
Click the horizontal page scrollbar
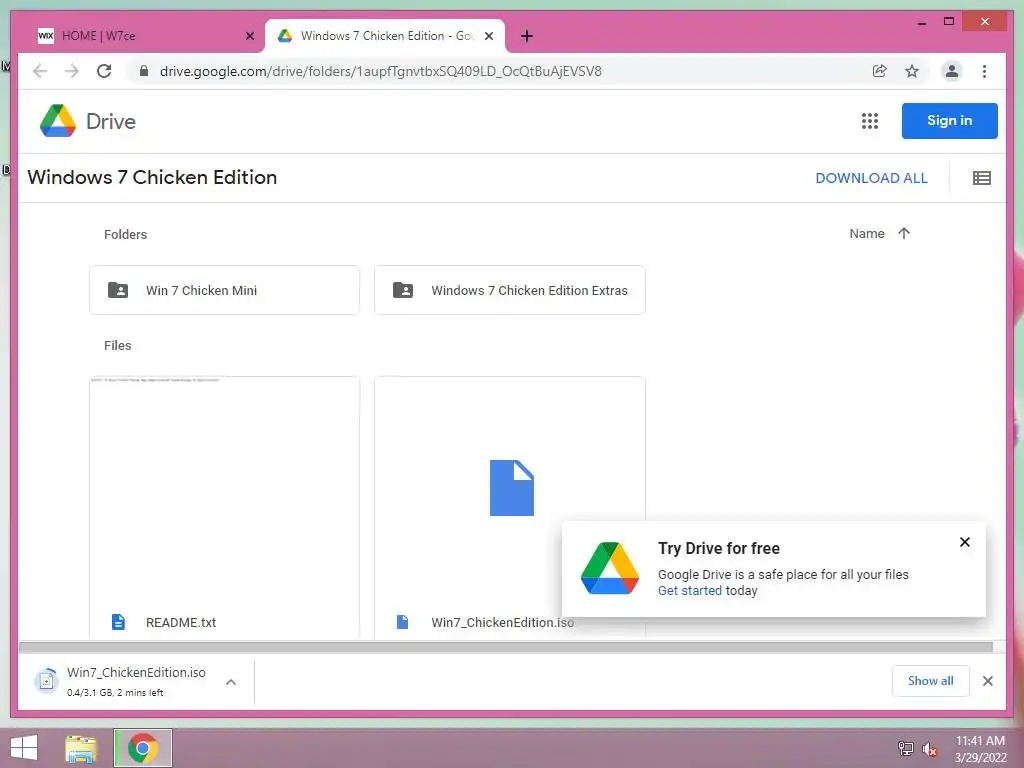(506, 647)
